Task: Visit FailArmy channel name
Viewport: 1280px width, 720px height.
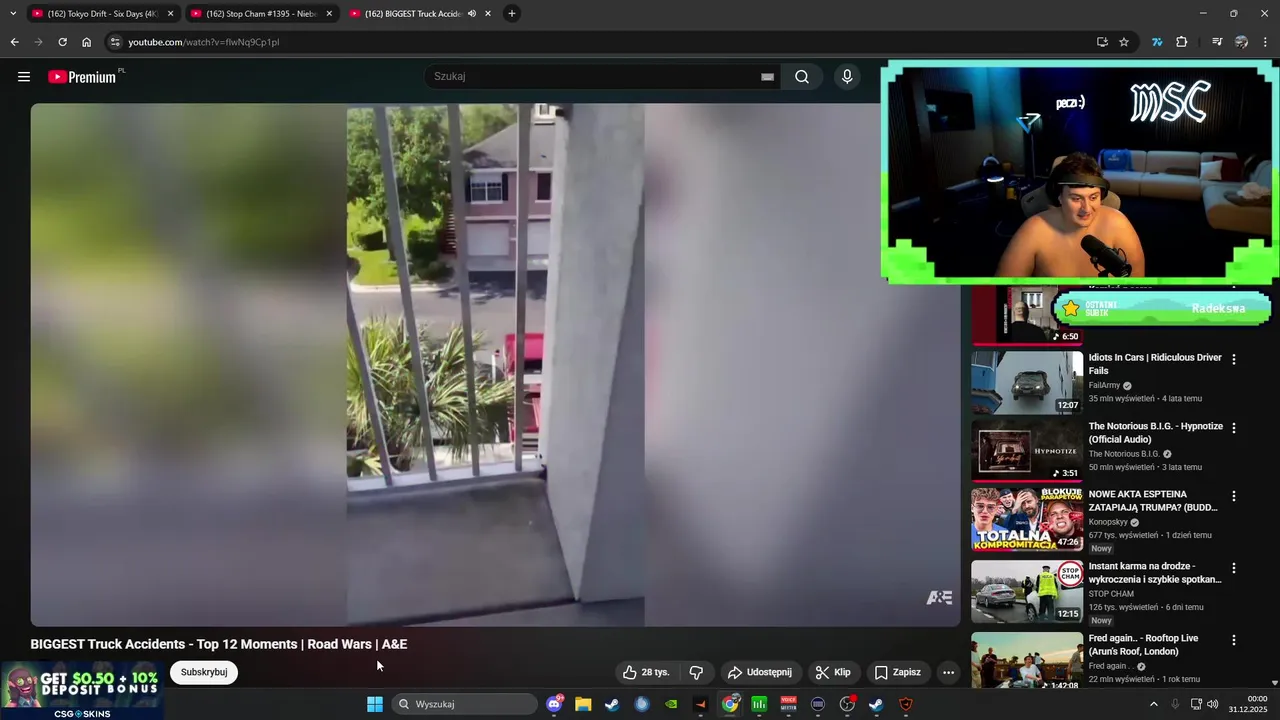Action: coord(1104,385)
